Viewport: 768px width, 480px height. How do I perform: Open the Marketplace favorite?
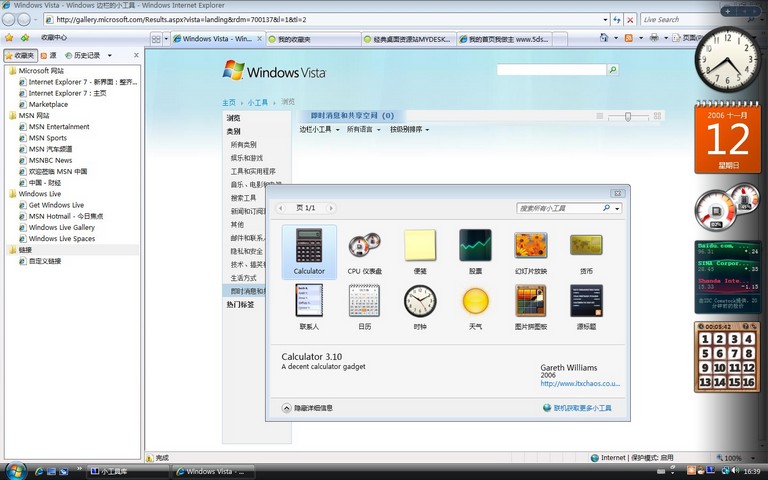pyautogui.click(x=48, y=104)
